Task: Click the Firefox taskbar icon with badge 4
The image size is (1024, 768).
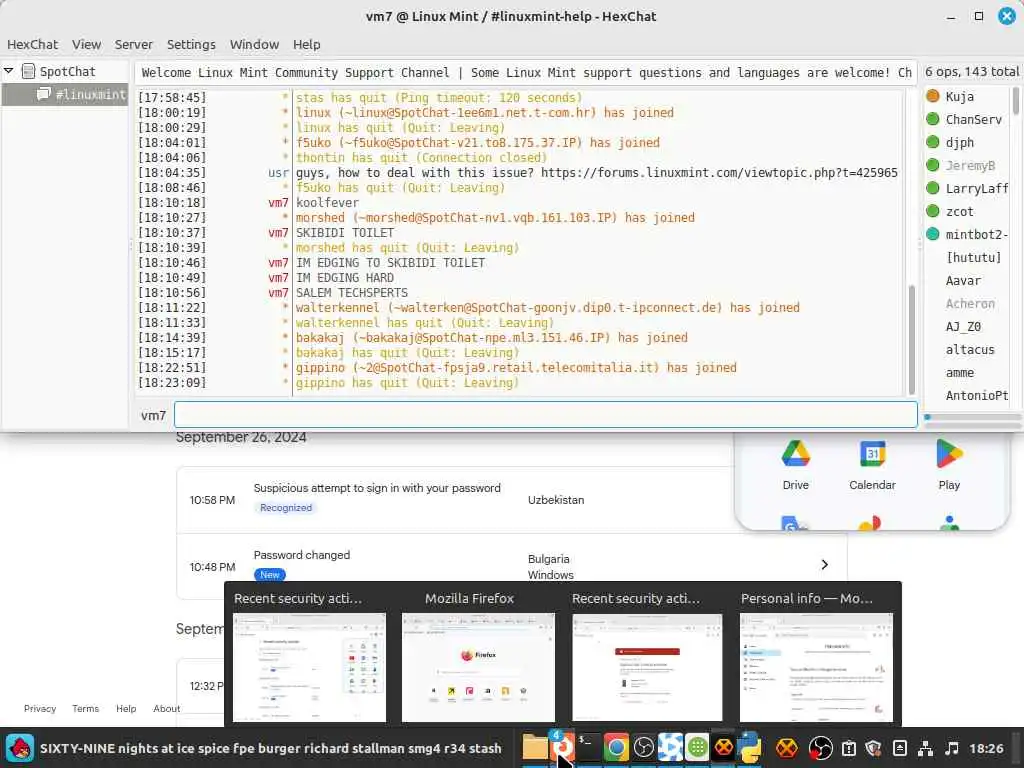Action: tap(562, 747)
